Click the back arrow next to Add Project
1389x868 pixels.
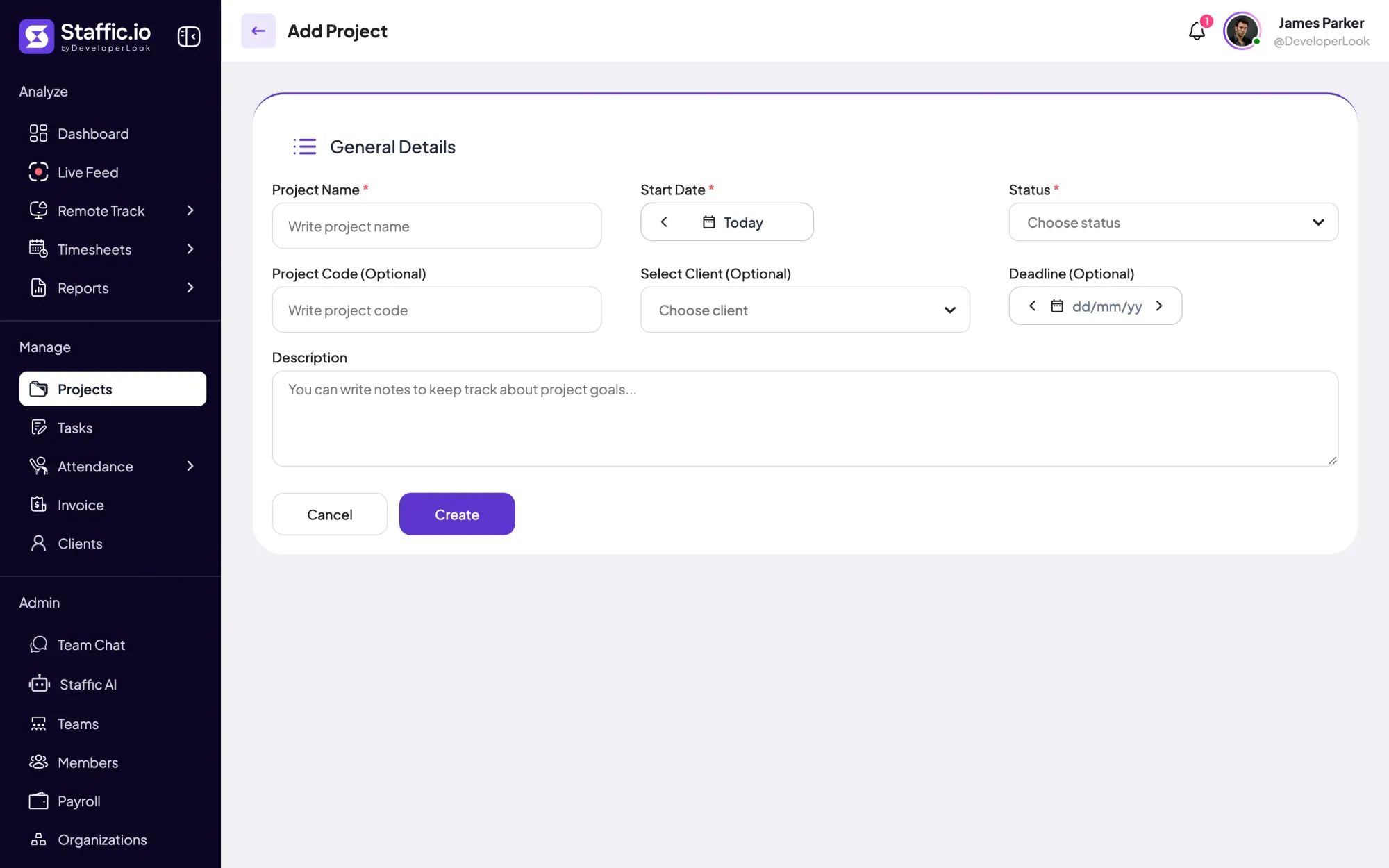tap(258, 31)
